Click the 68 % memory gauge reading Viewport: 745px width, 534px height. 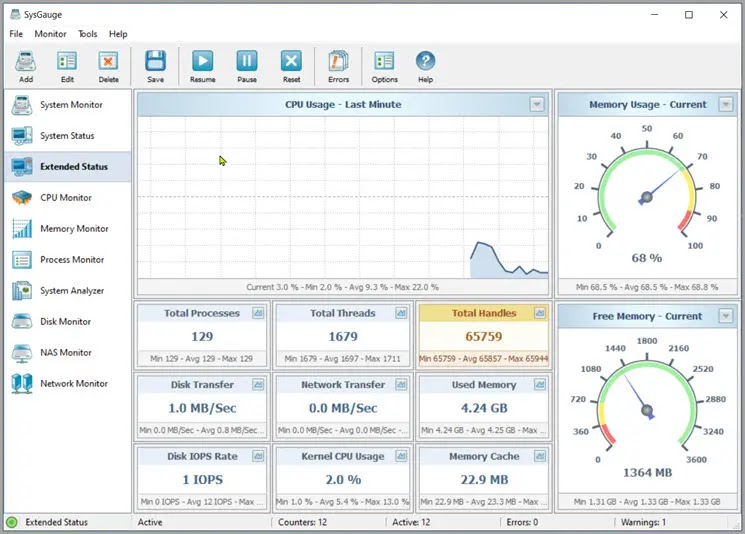click(x=647, y=258)
